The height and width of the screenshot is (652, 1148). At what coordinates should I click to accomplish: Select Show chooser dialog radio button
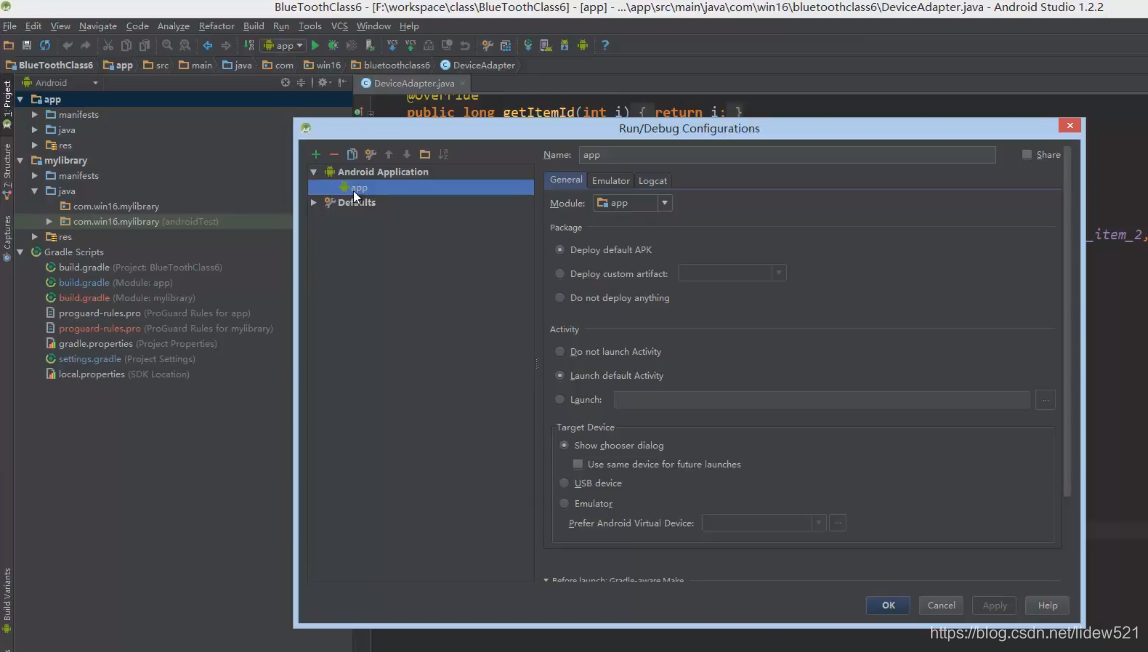(564, 445)
